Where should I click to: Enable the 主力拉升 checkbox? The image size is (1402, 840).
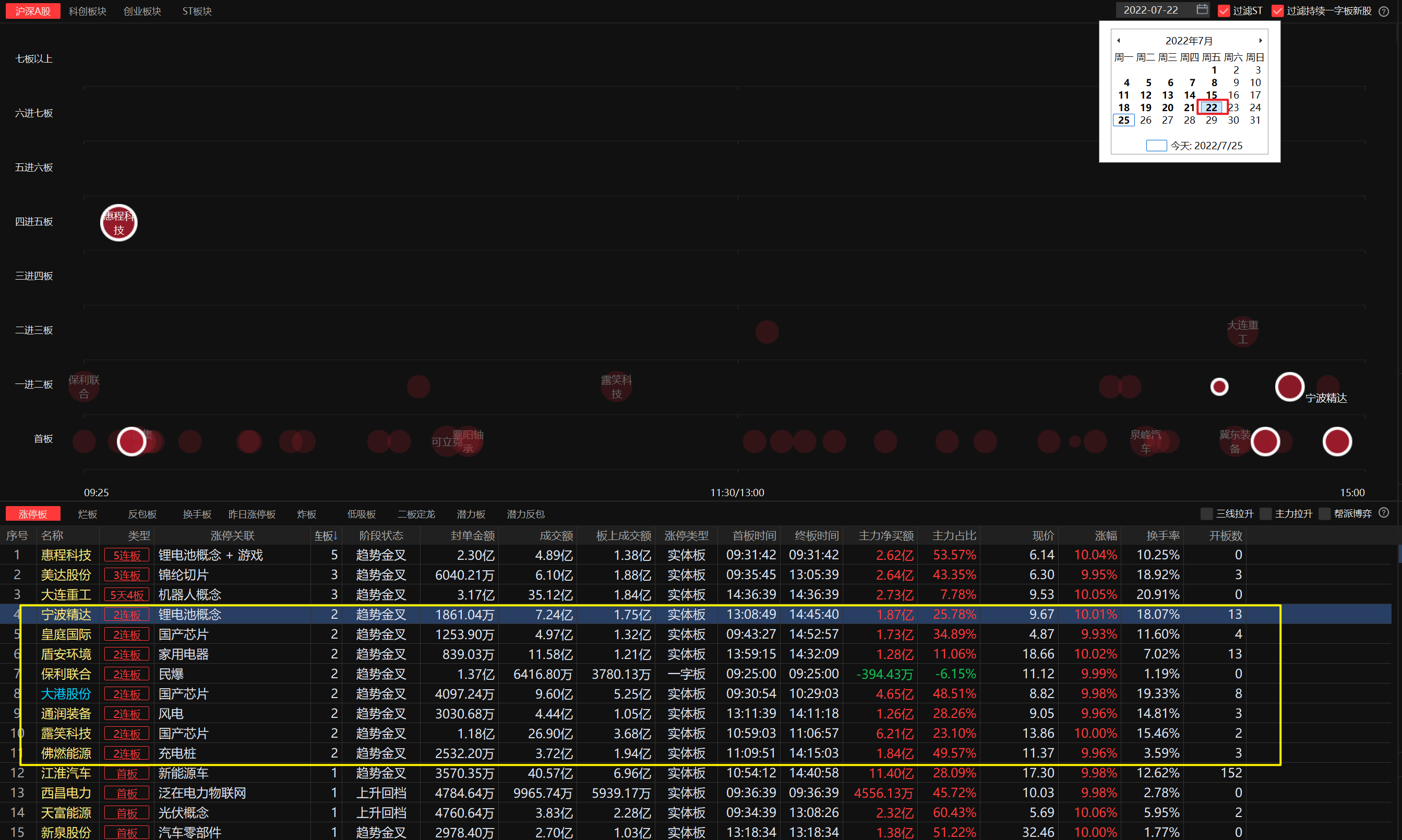(1265, 513)
